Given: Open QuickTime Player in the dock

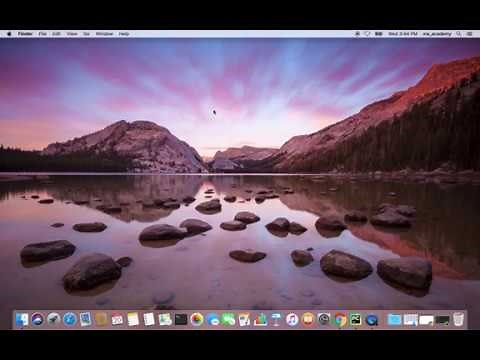Looking at the screenshot, I should (x=372, y=320).
